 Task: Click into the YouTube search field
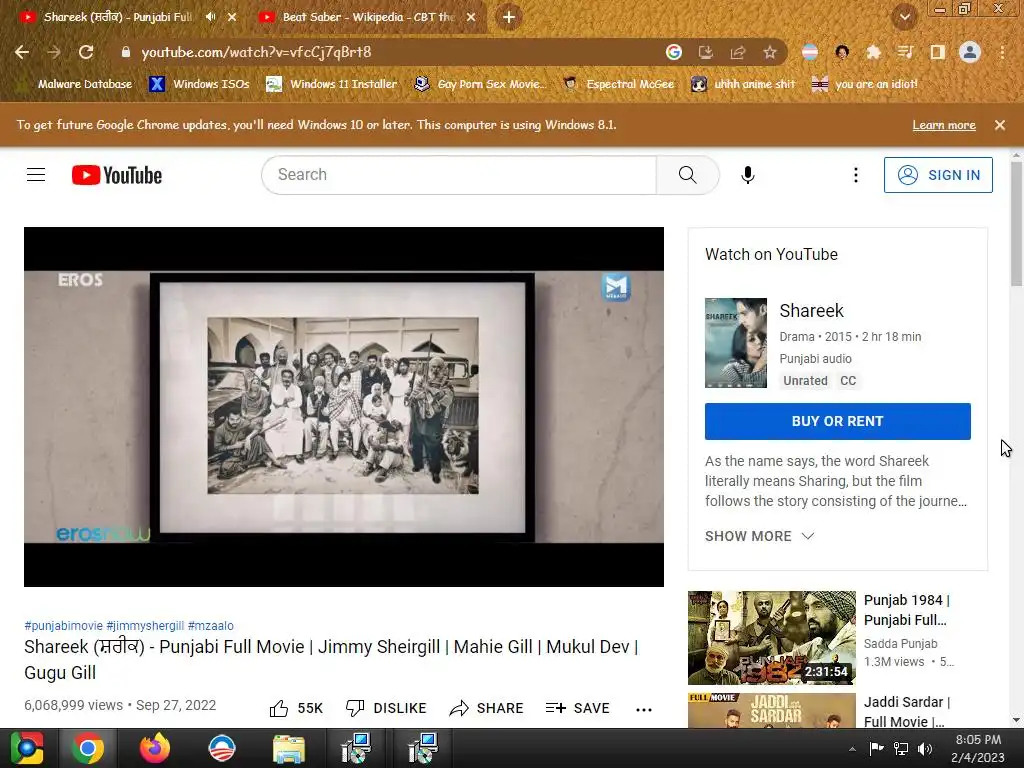(x=459, y=175)
